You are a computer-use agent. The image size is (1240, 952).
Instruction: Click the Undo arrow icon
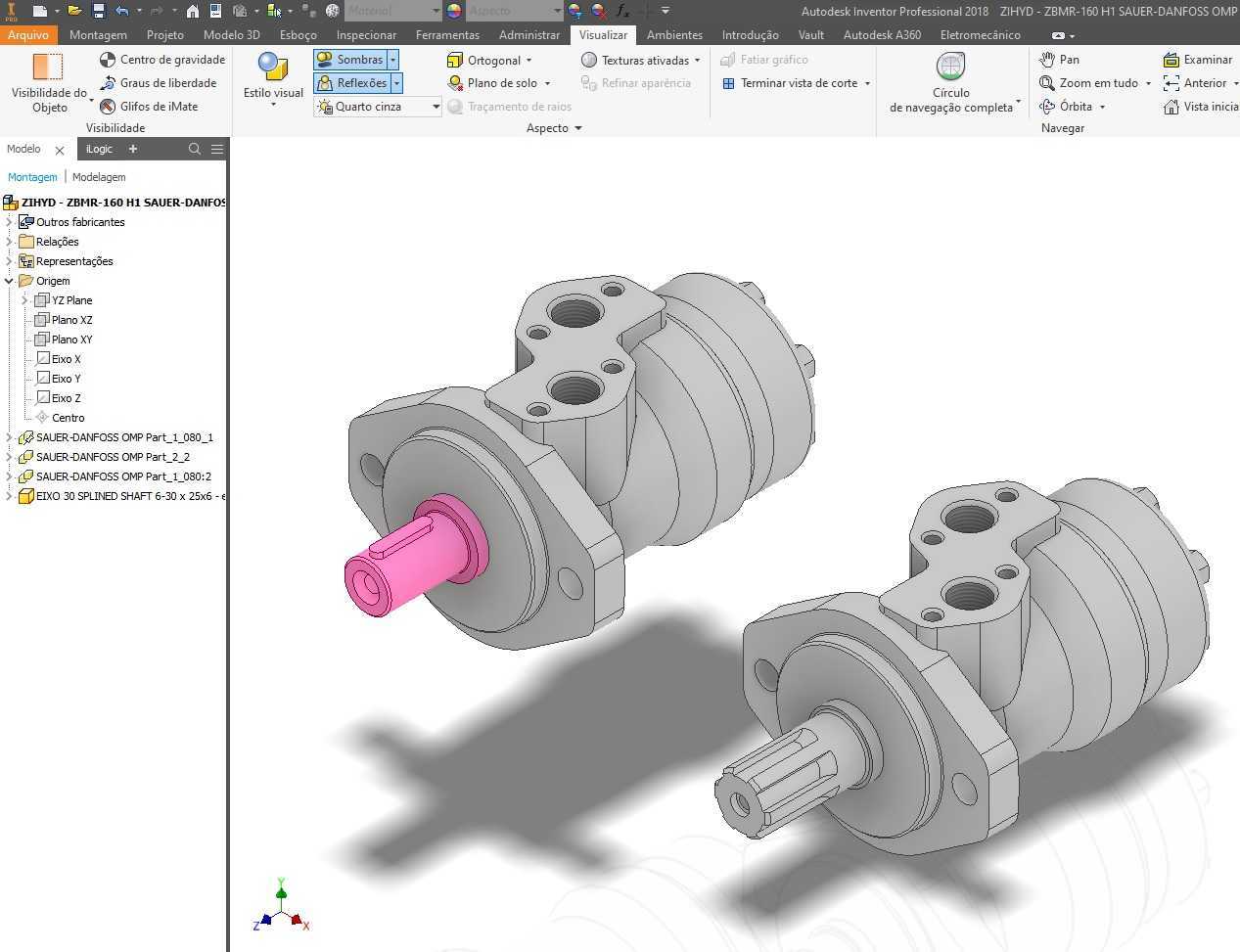(122, 11)
